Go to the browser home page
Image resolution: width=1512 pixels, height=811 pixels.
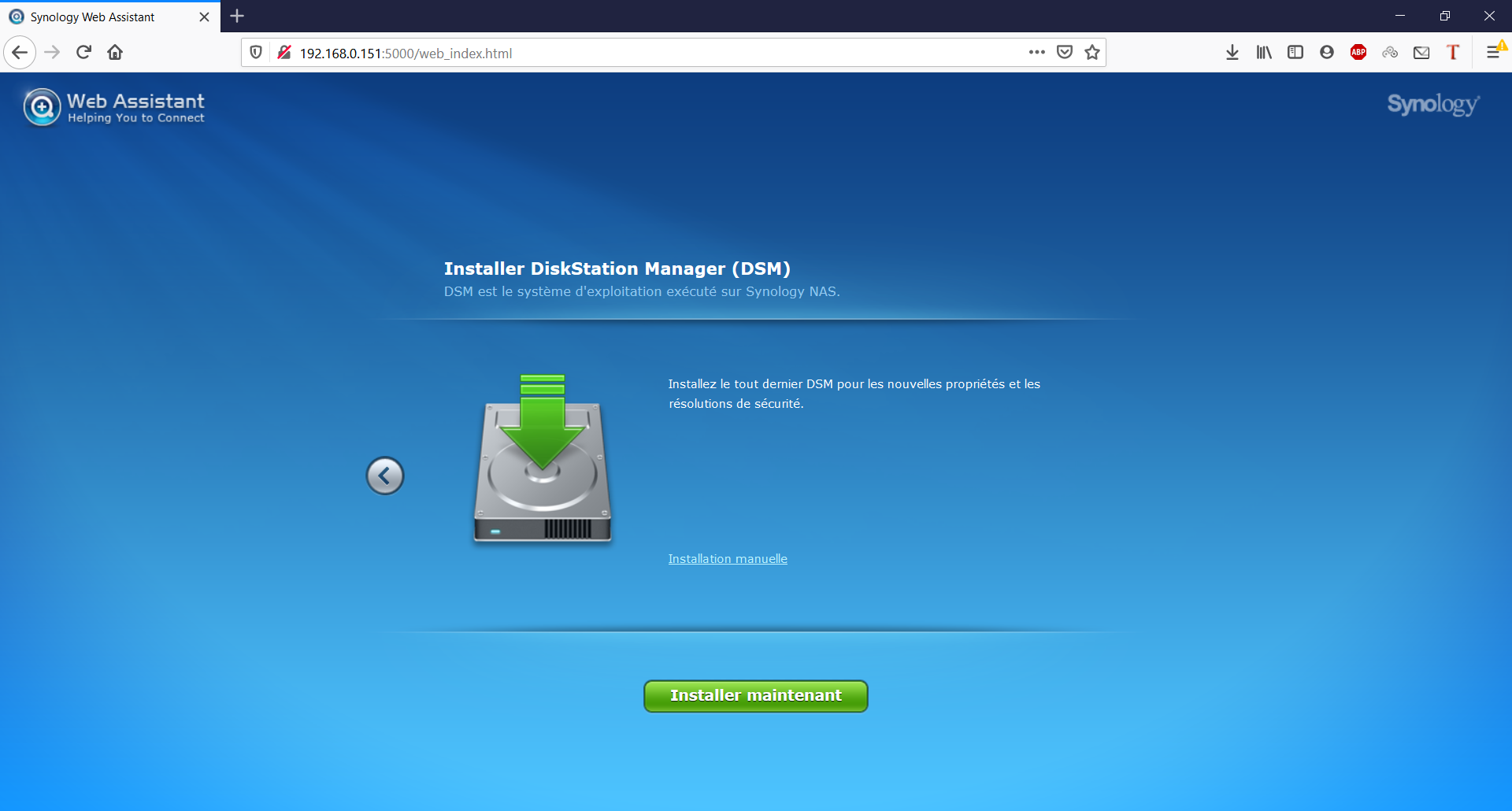[x=115, y=53]
